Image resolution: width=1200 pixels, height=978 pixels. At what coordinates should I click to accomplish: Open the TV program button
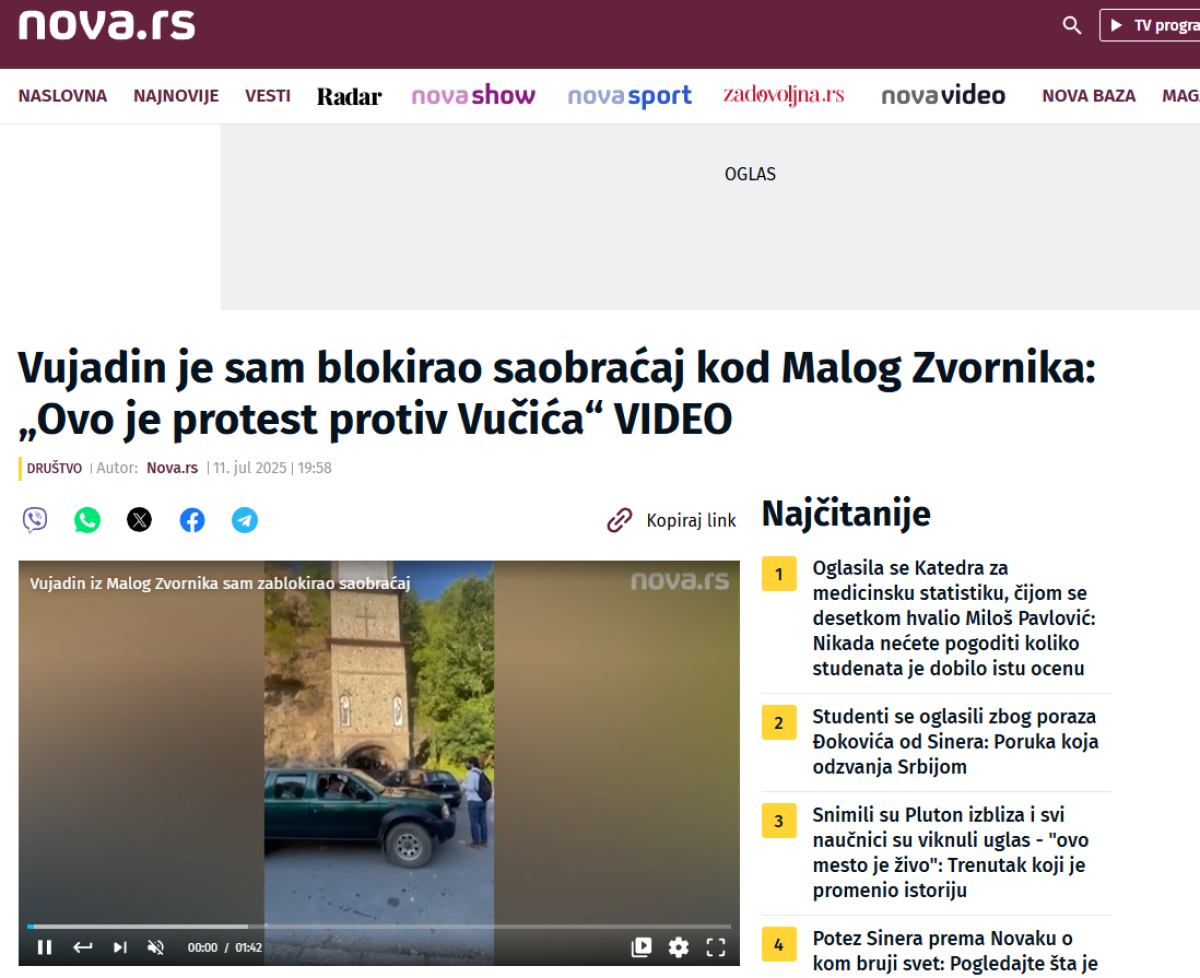click(x=1150, y=25)
